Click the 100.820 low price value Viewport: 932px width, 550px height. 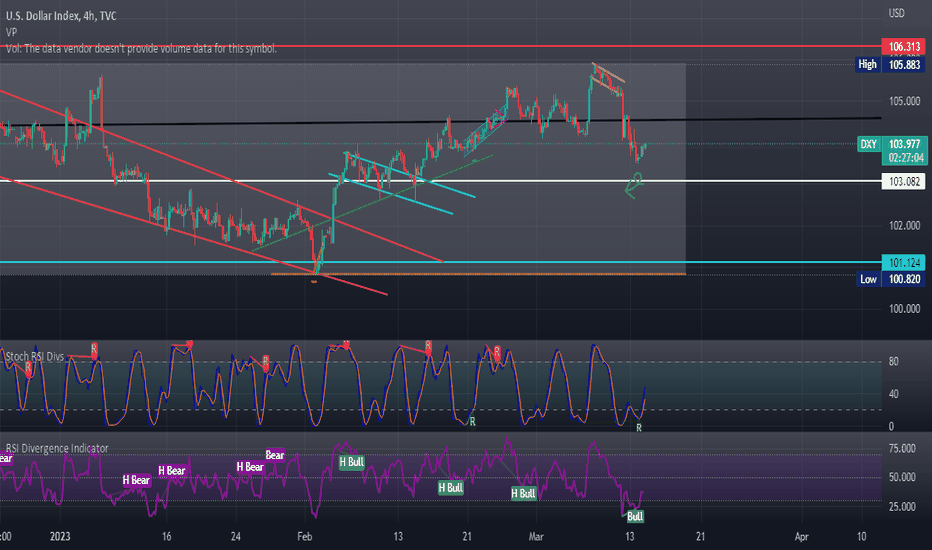click(904, 279)
